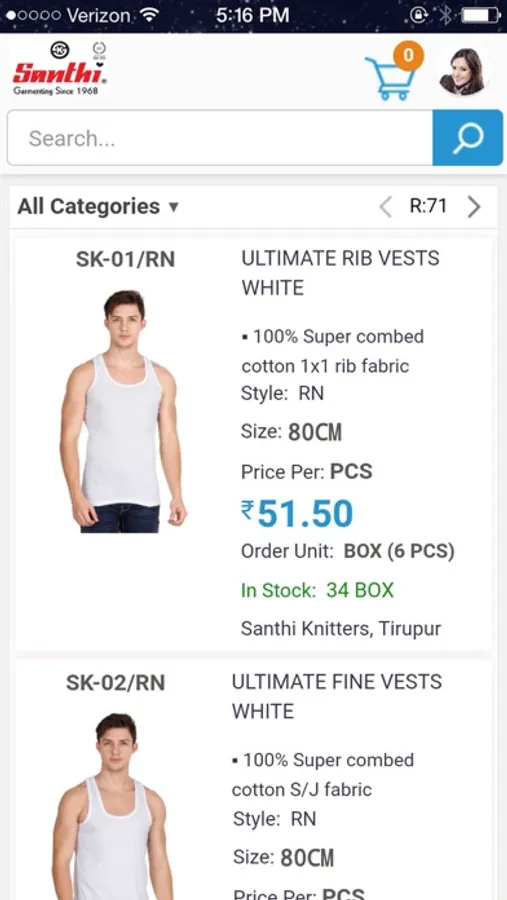Image resolution: width=507 pixels, height=900 pixels.
Task: Open ULTIMATE FINE VESTS WHITE title
Action: click(x=336, y=696)
